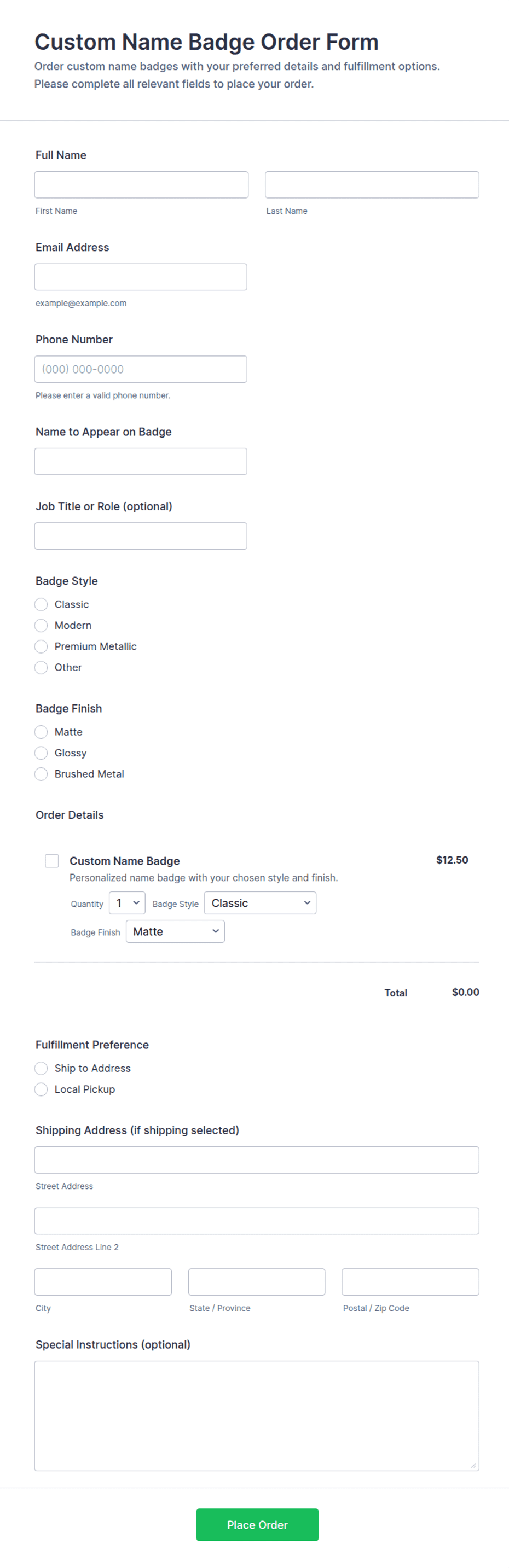Image resolution: width=509 pixels, height=1568 pixels.
Task: Click the First Name input field
Action: (x=141, y=184)
